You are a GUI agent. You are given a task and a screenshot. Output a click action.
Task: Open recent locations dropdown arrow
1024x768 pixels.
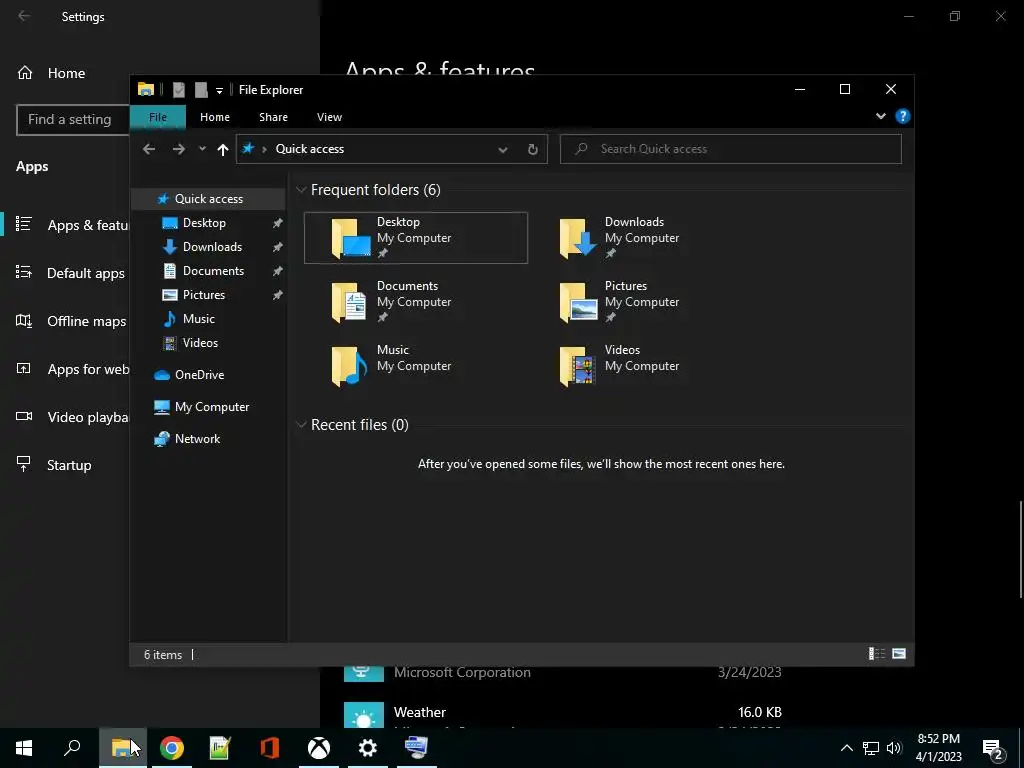pyautogui.click(x=202, y=149)
